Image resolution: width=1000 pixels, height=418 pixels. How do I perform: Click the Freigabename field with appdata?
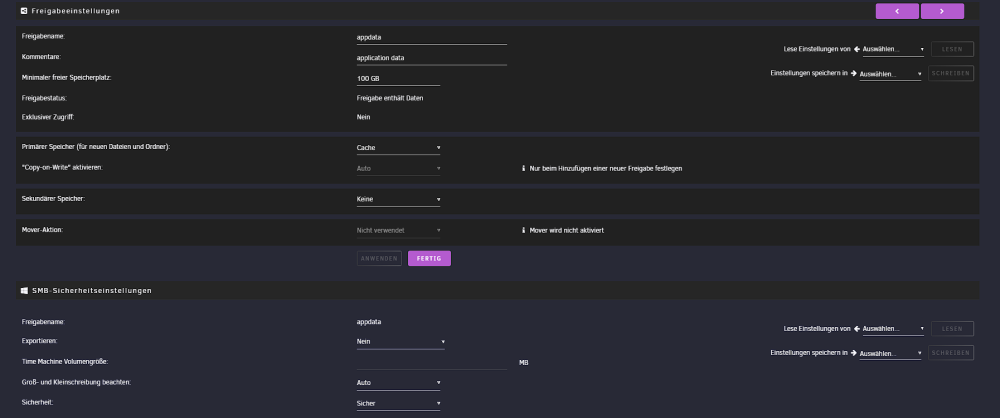tap(432, 38)
